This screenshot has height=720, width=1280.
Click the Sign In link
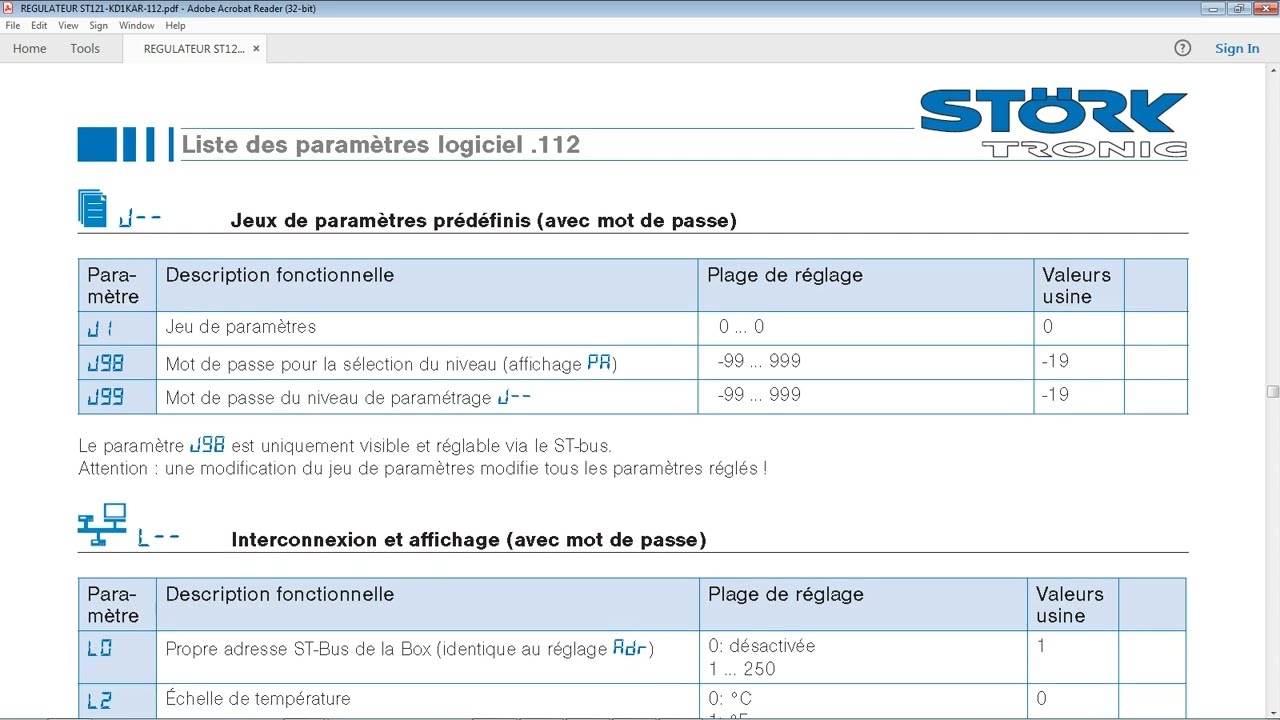[1237, 48]
